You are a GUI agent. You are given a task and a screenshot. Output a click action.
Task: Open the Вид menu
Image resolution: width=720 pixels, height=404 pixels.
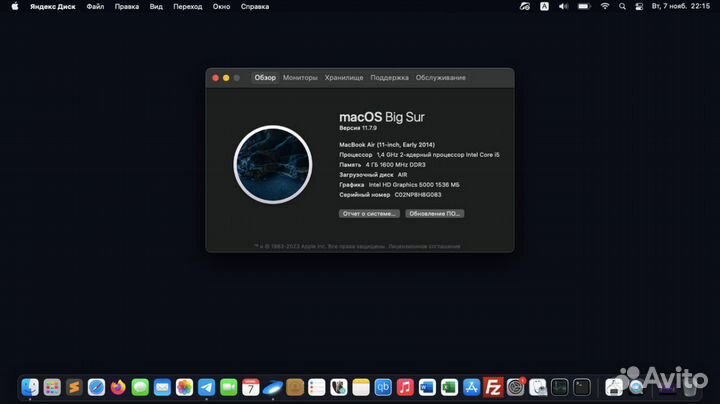[156, 7]
